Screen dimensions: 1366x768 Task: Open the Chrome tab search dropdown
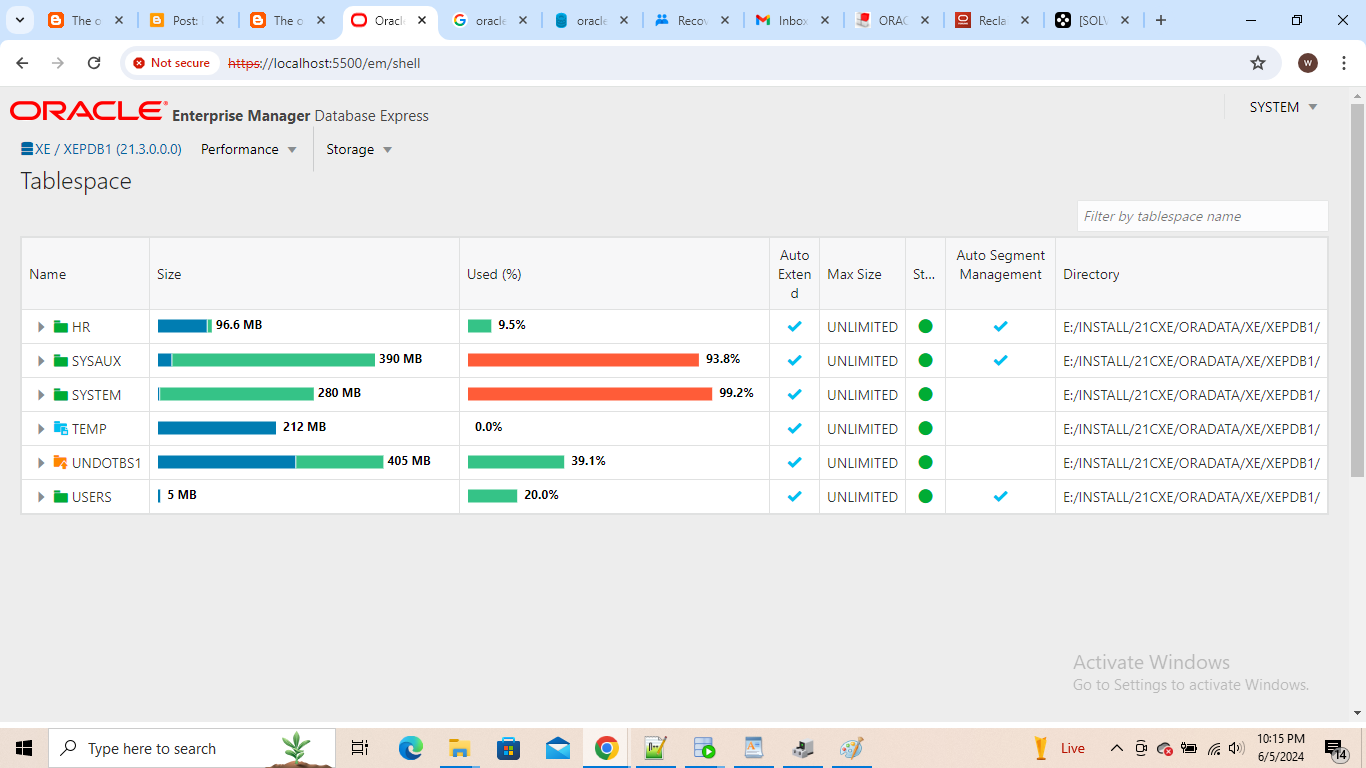(x=19, y=20)
